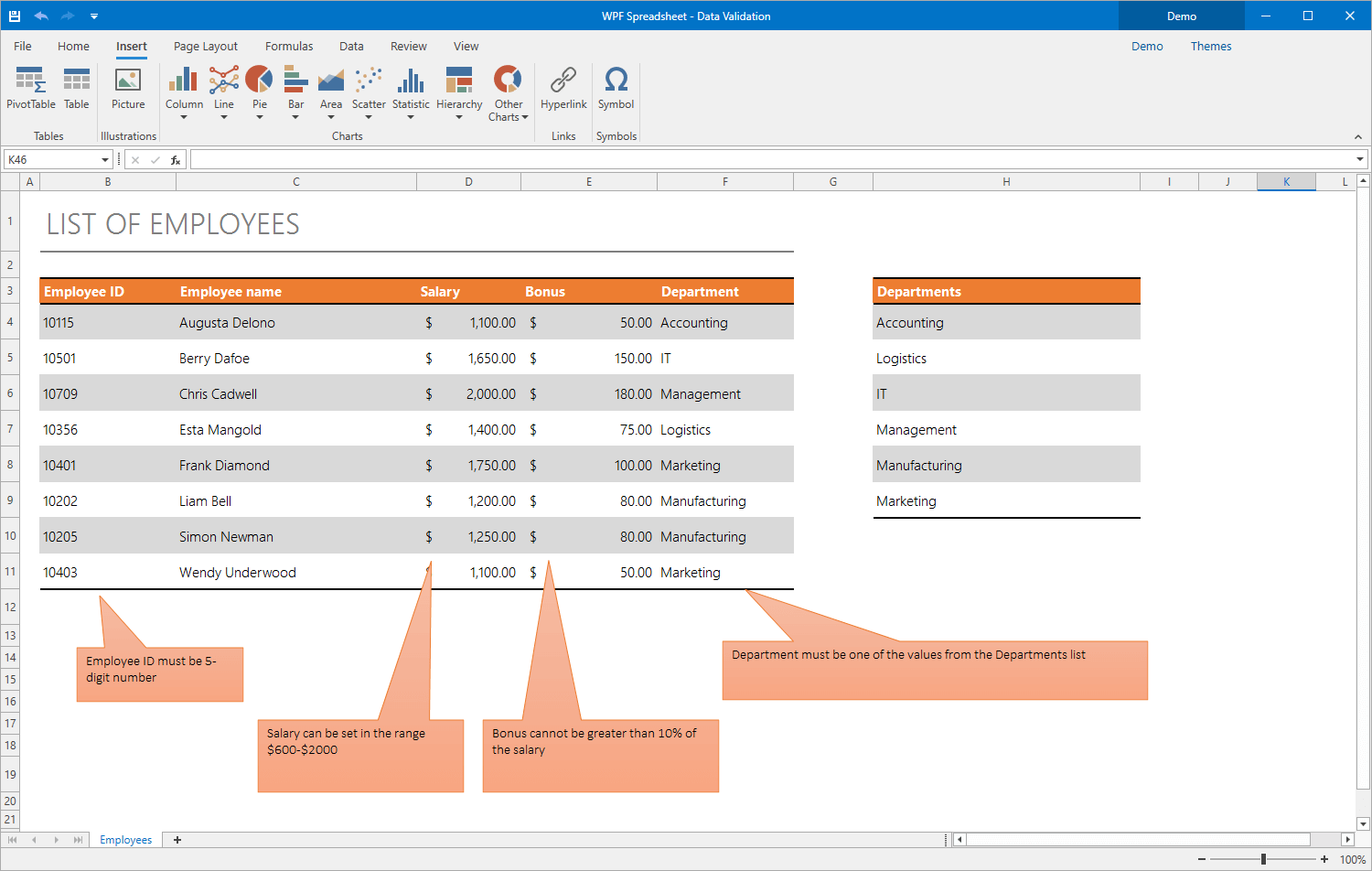Viewport: 1372px width, 871px height.
Task: Open the Page Layout tab
Action: pyautogui.click(x=206, y=47)
